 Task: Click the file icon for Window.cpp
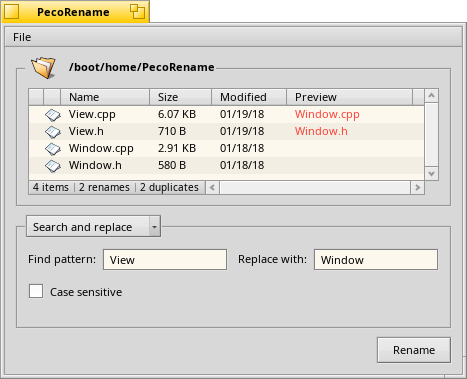(53, 149)
